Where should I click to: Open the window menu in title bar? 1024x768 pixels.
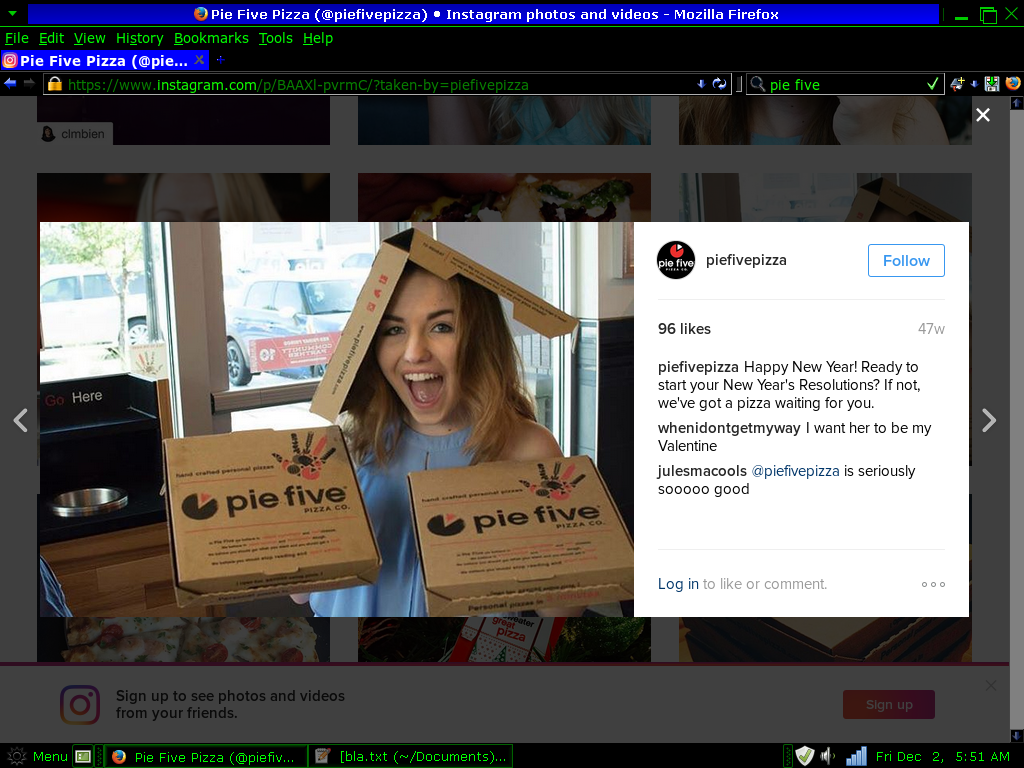pos(12,13)
